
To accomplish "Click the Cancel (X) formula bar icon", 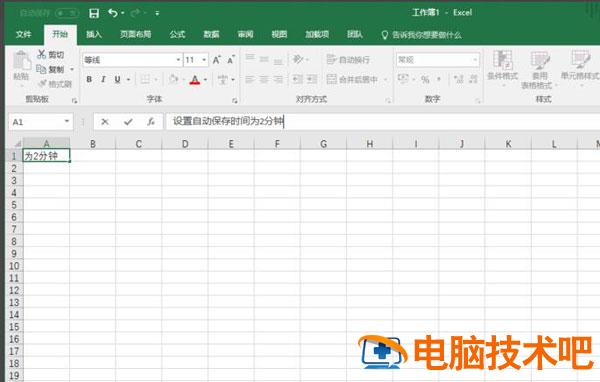I will click(104, 122).
